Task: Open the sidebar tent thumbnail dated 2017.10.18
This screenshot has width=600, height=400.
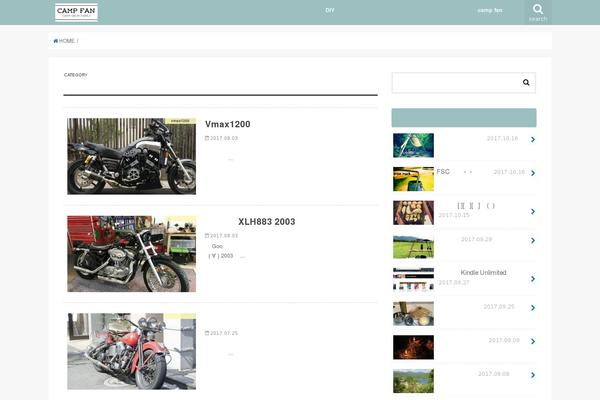Action: coord(413,145)
